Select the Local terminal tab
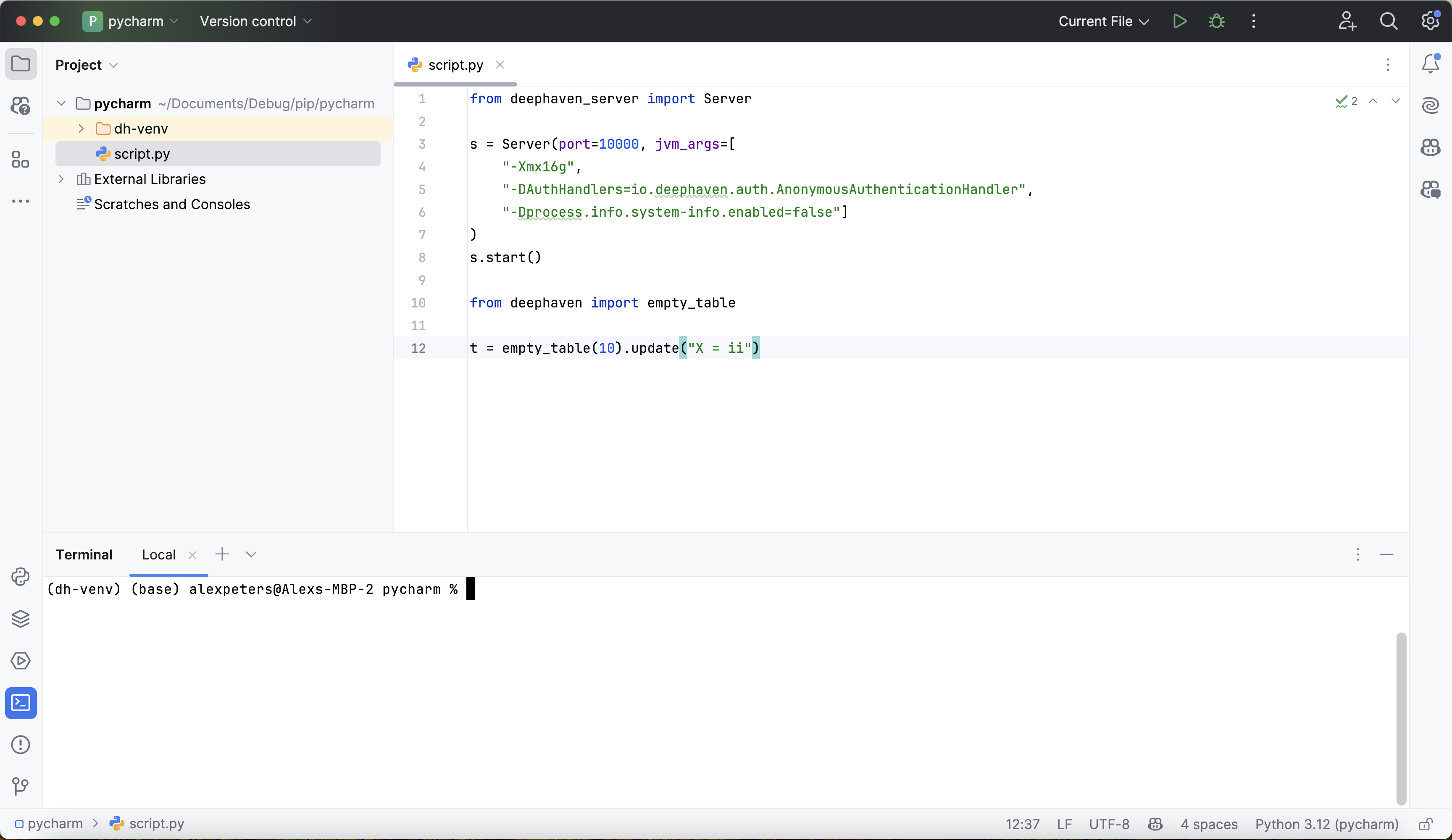Viewport: 1452px width, 840px height. coord(158,555)
